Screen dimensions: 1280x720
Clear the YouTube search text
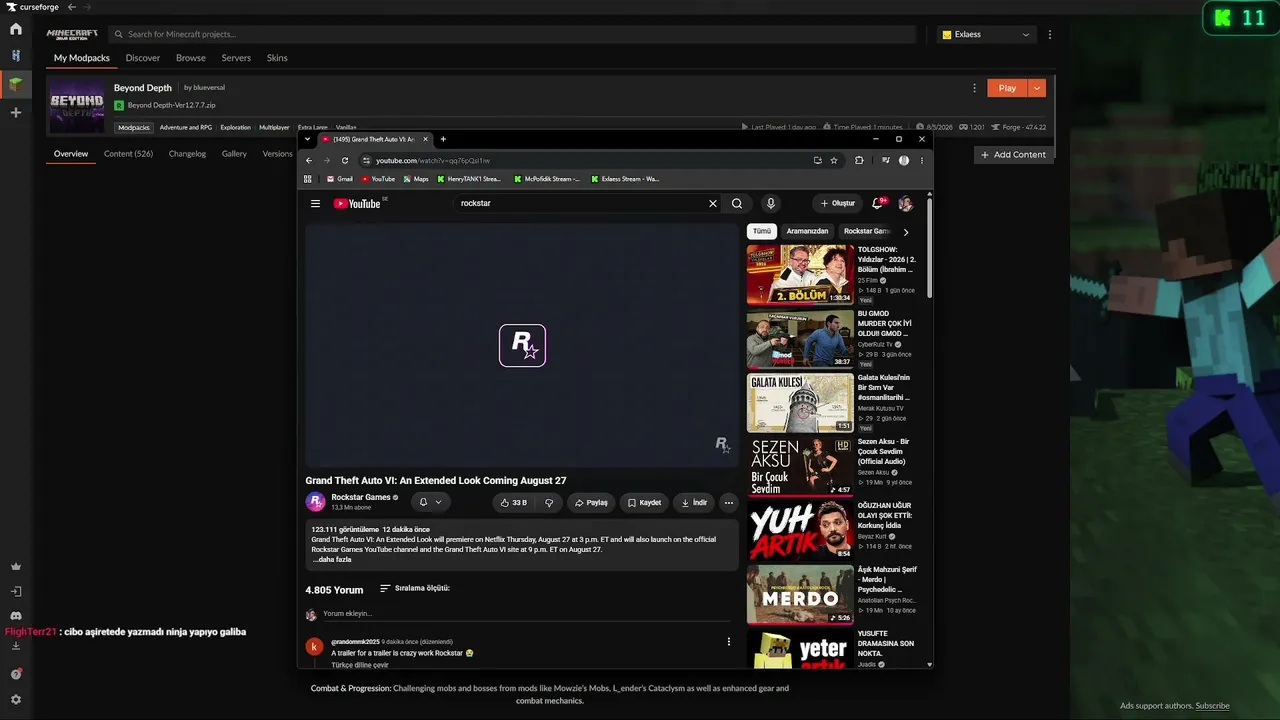coord(713,203)
